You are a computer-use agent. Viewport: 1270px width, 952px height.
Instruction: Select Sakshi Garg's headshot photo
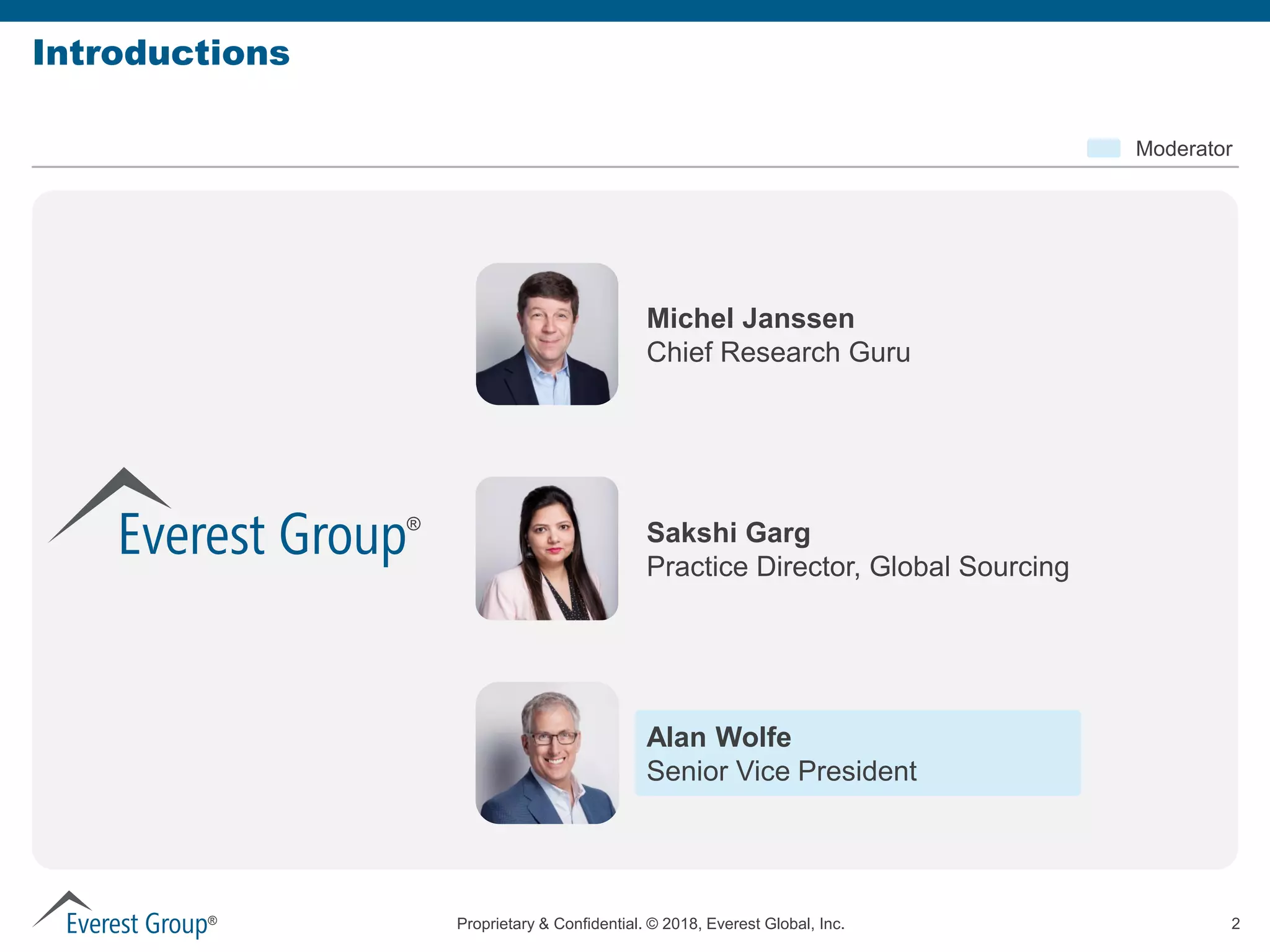pyautogui.click(x=547, y=549)
